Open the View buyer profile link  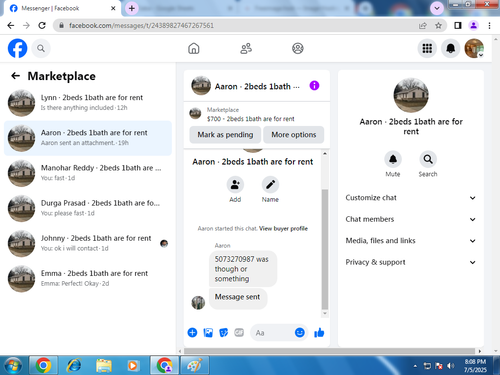click(283, 229)
